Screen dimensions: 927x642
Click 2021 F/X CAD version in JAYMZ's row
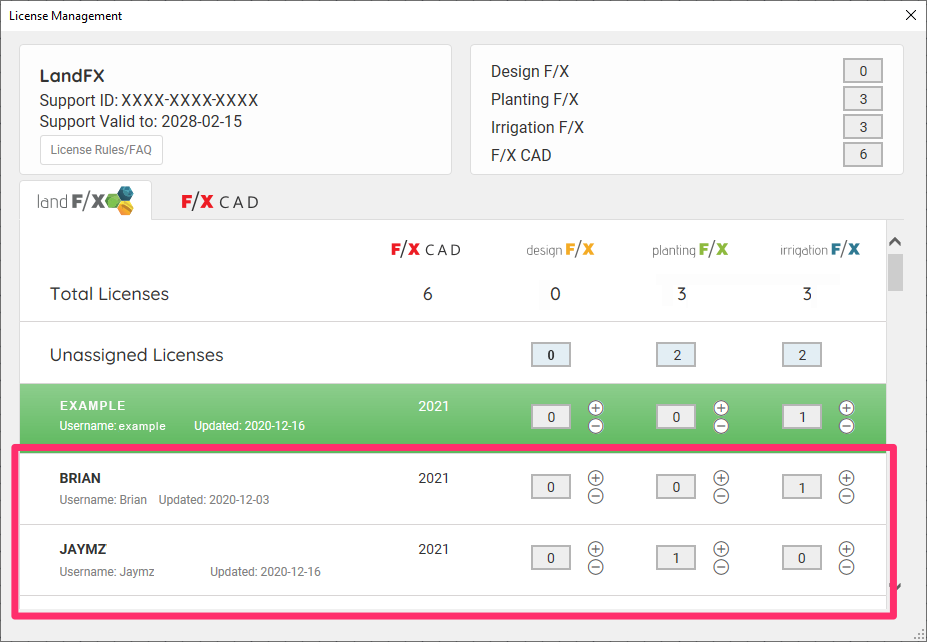click(433, 549)
